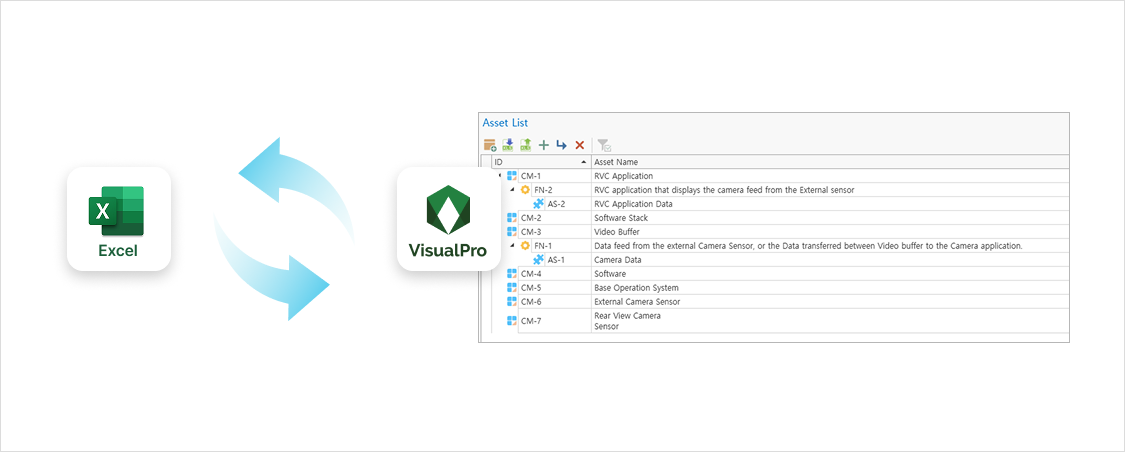This screenshot has height=452, width=1125.
Task: Click the sort arrow in ID column header
Action: pyautogui.click(x=583, y=162)
